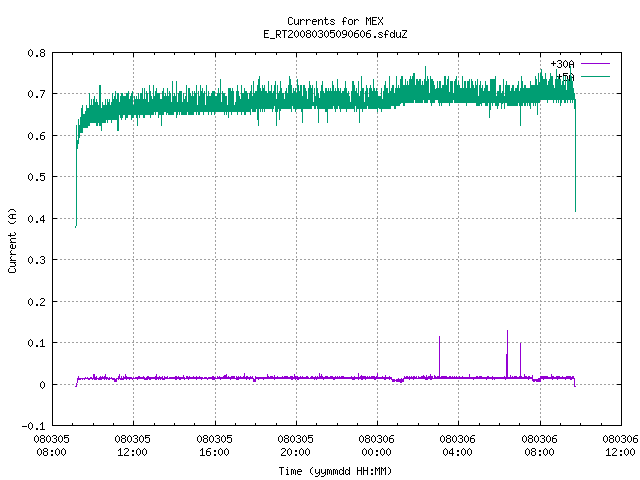Click the chart title 'Currents for MEX'
This screenshot has width=640, height=480.
(x=335, y=21)
